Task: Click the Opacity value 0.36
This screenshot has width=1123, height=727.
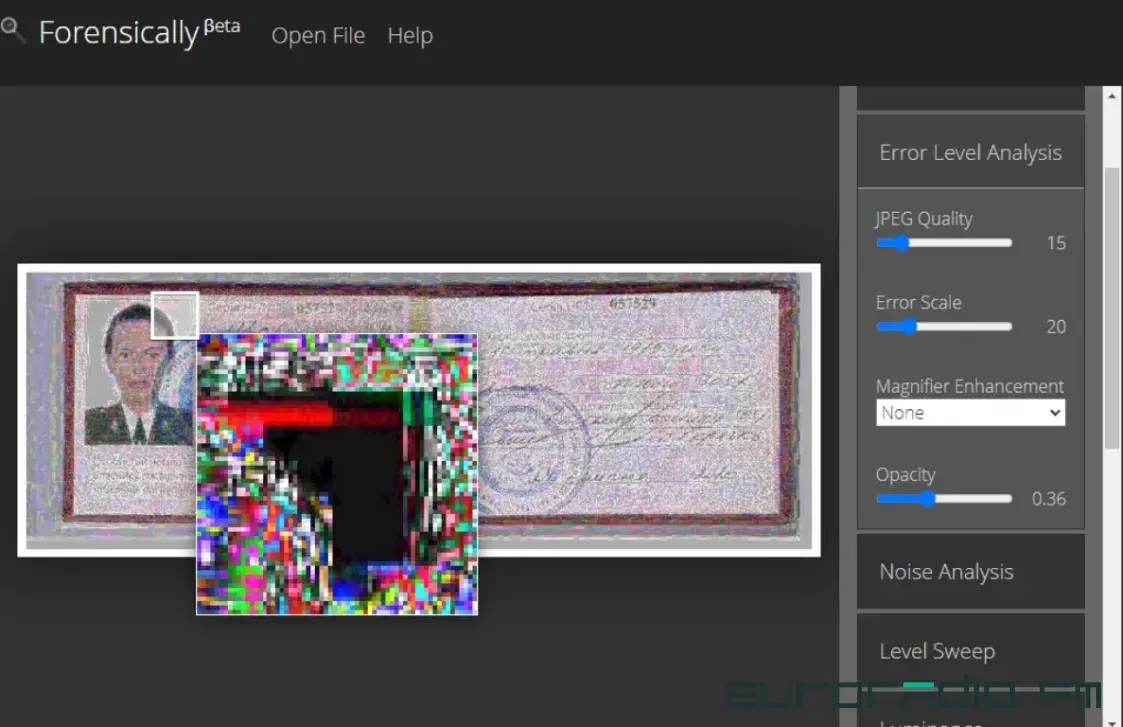Action: pos(1049,499)
